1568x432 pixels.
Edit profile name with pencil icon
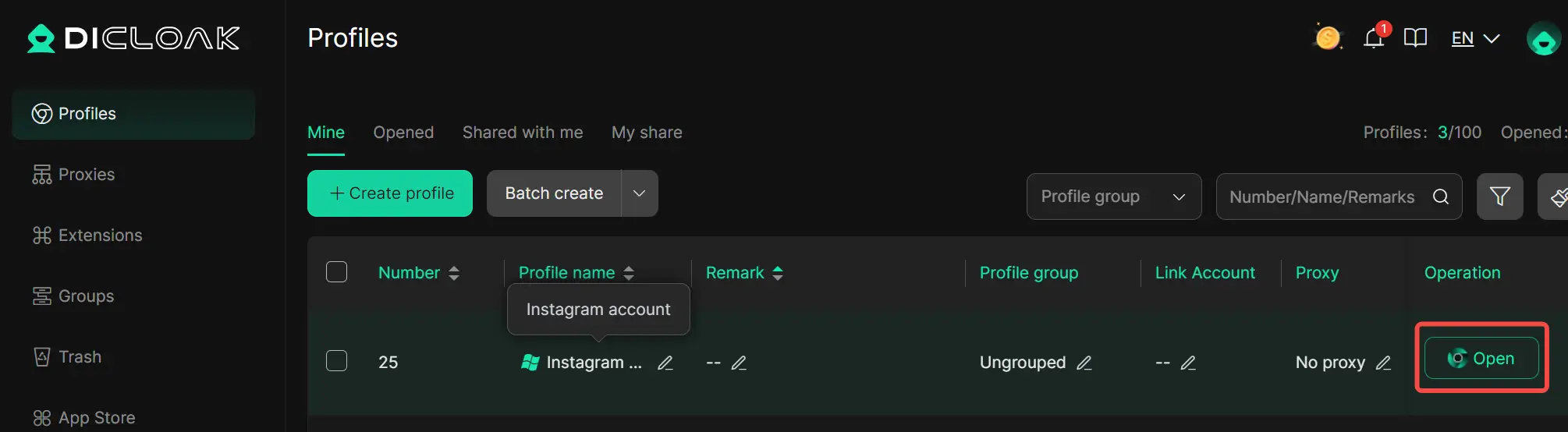click(x=665, y=363)
